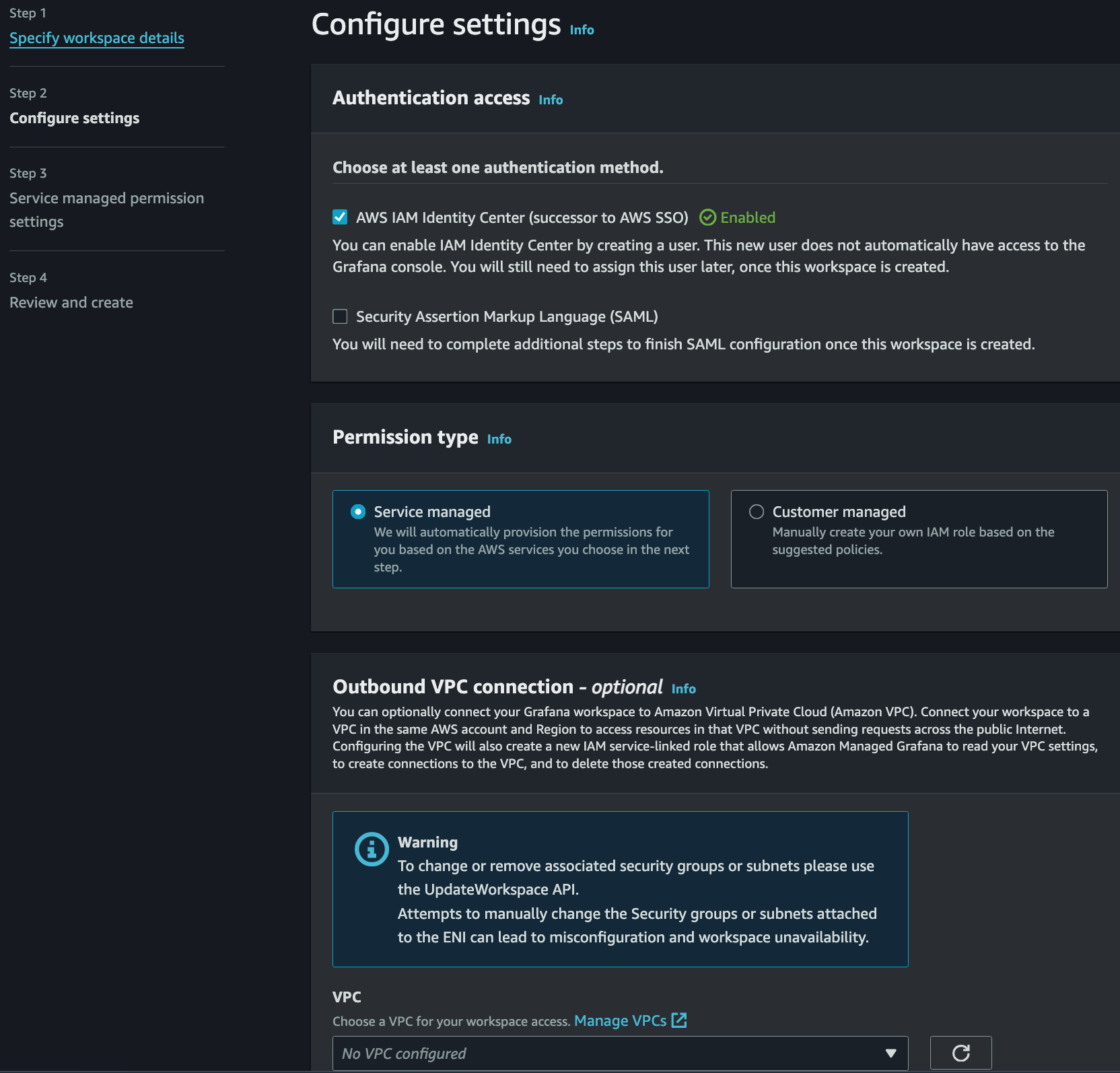Select Configure settings step in sidebar

click(x=75, y=118)
